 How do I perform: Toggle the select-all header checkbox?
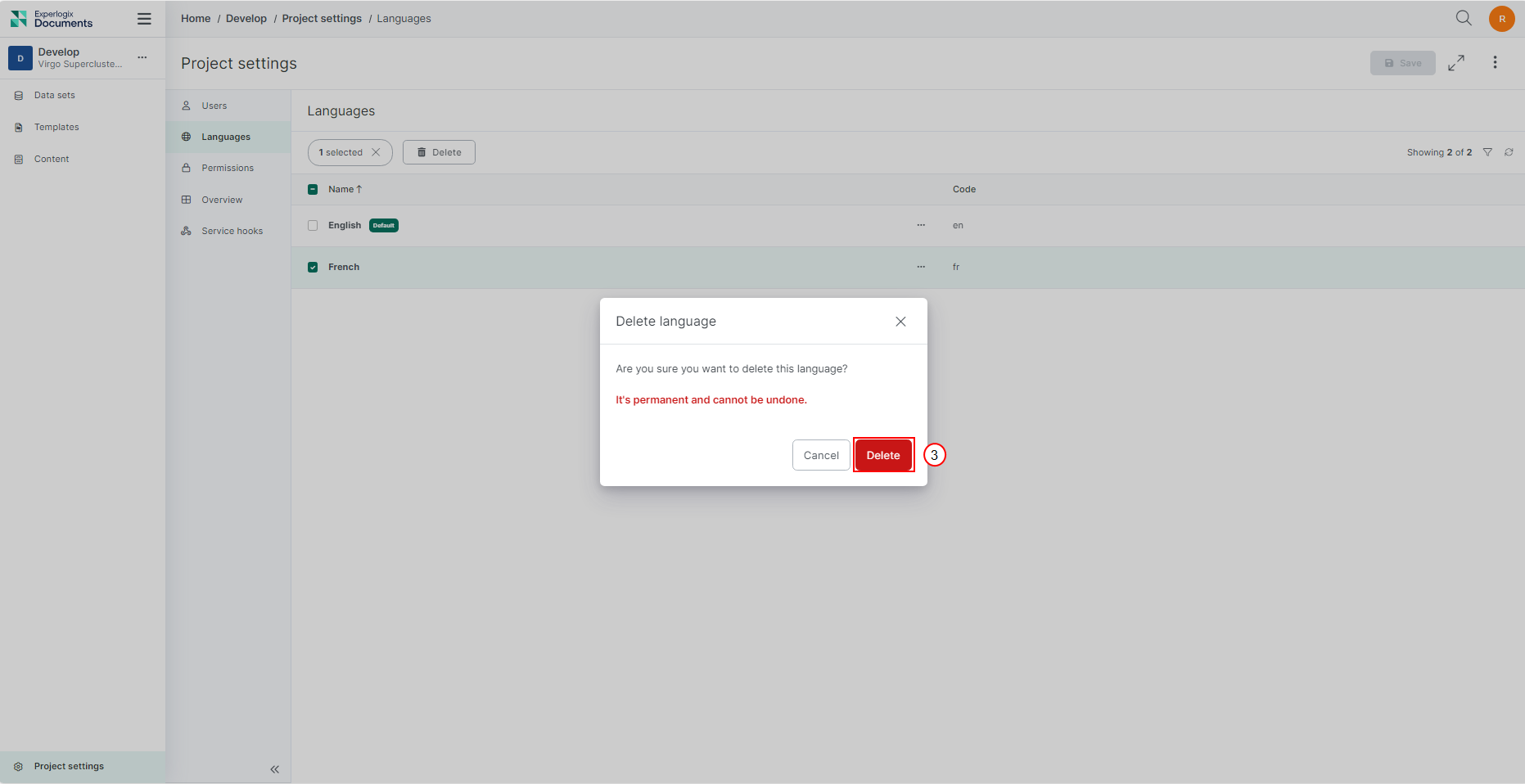(313, 190)
